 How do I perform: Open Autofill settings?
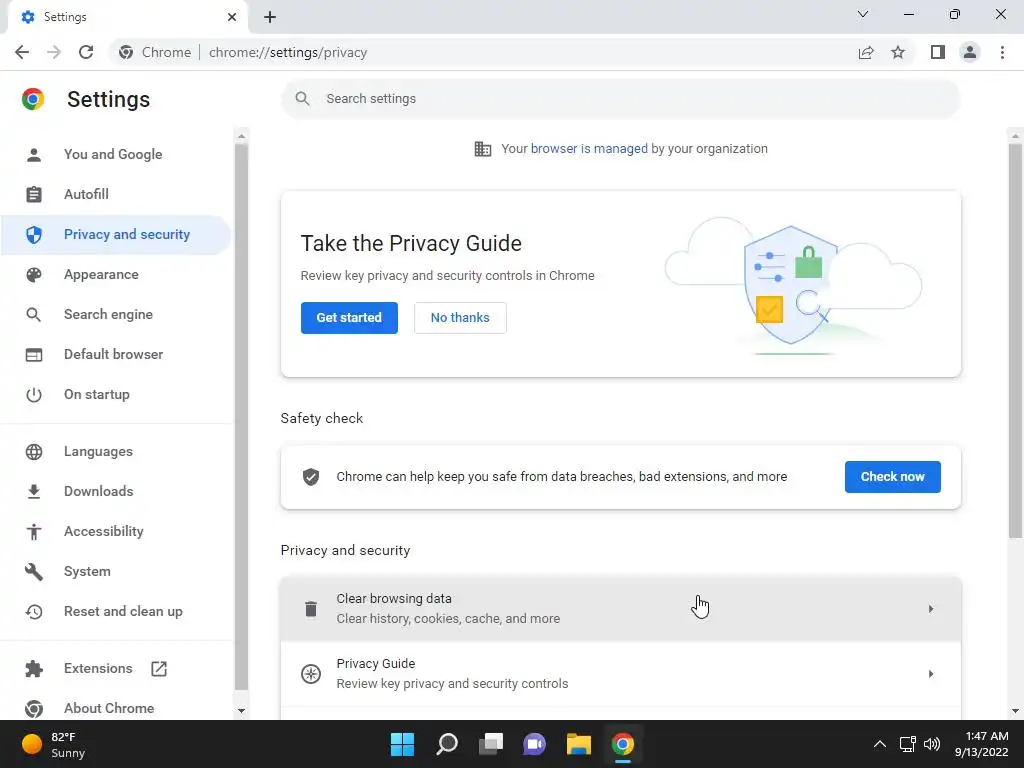116,194
